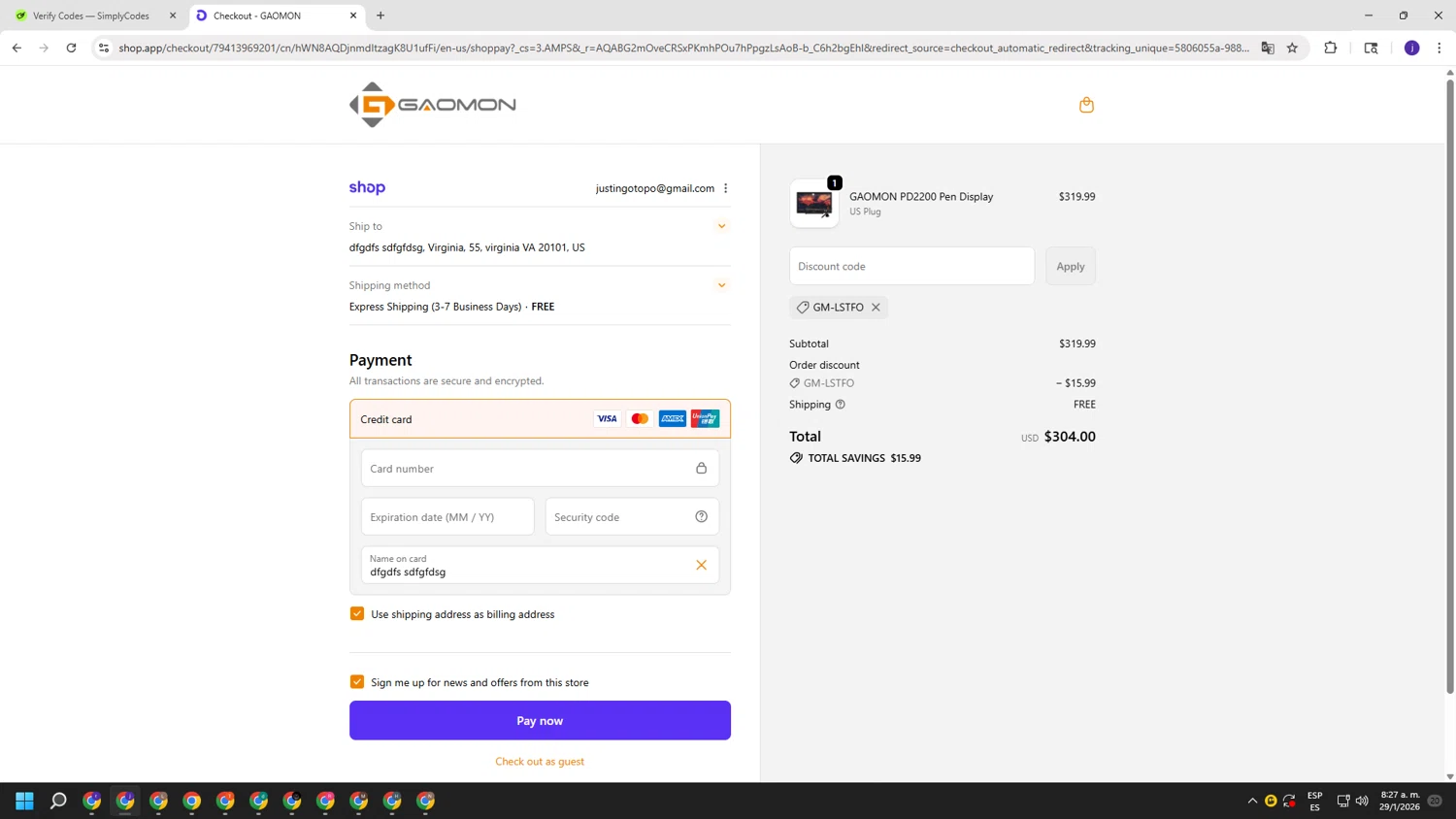This screenshot has width=1456, height=819.
Task: Open Chrome three-dot menu
Action: tap(1439, 48)
